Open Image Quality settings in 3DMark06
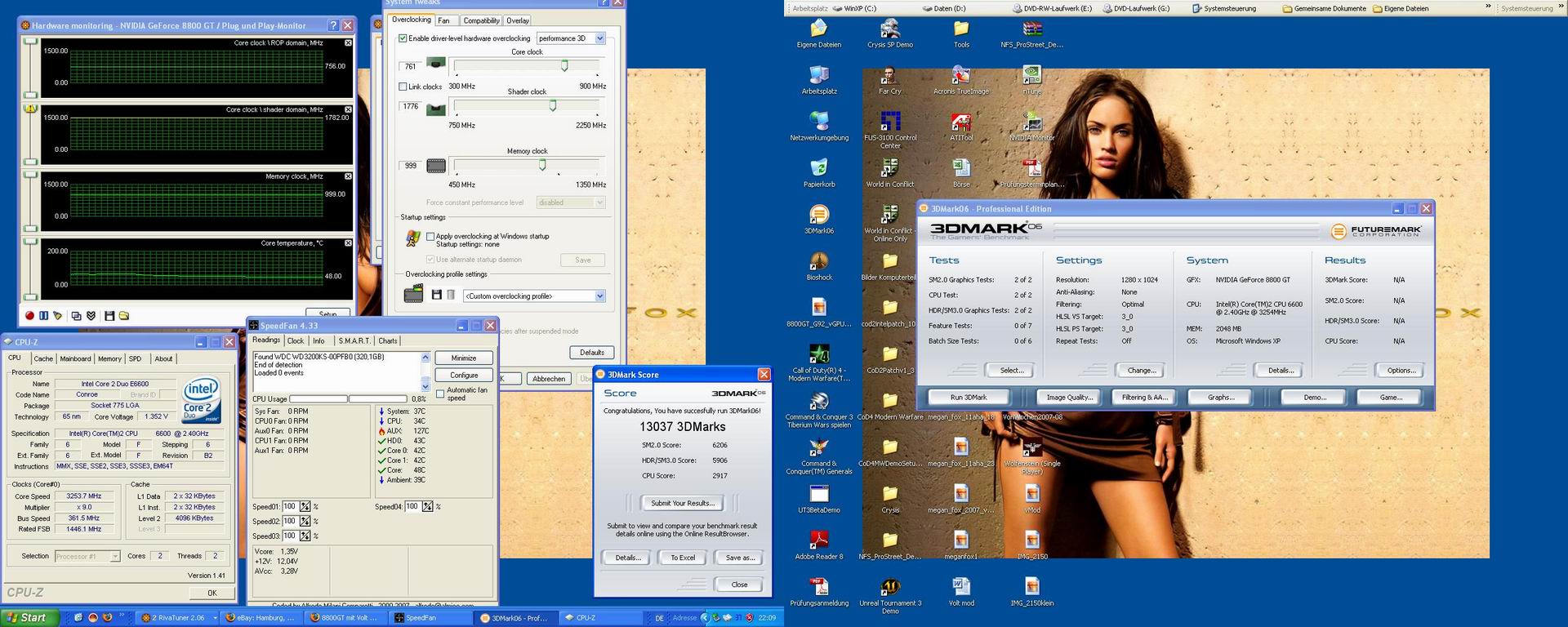The image size is (1568, 627). (x=1070, y=397)
